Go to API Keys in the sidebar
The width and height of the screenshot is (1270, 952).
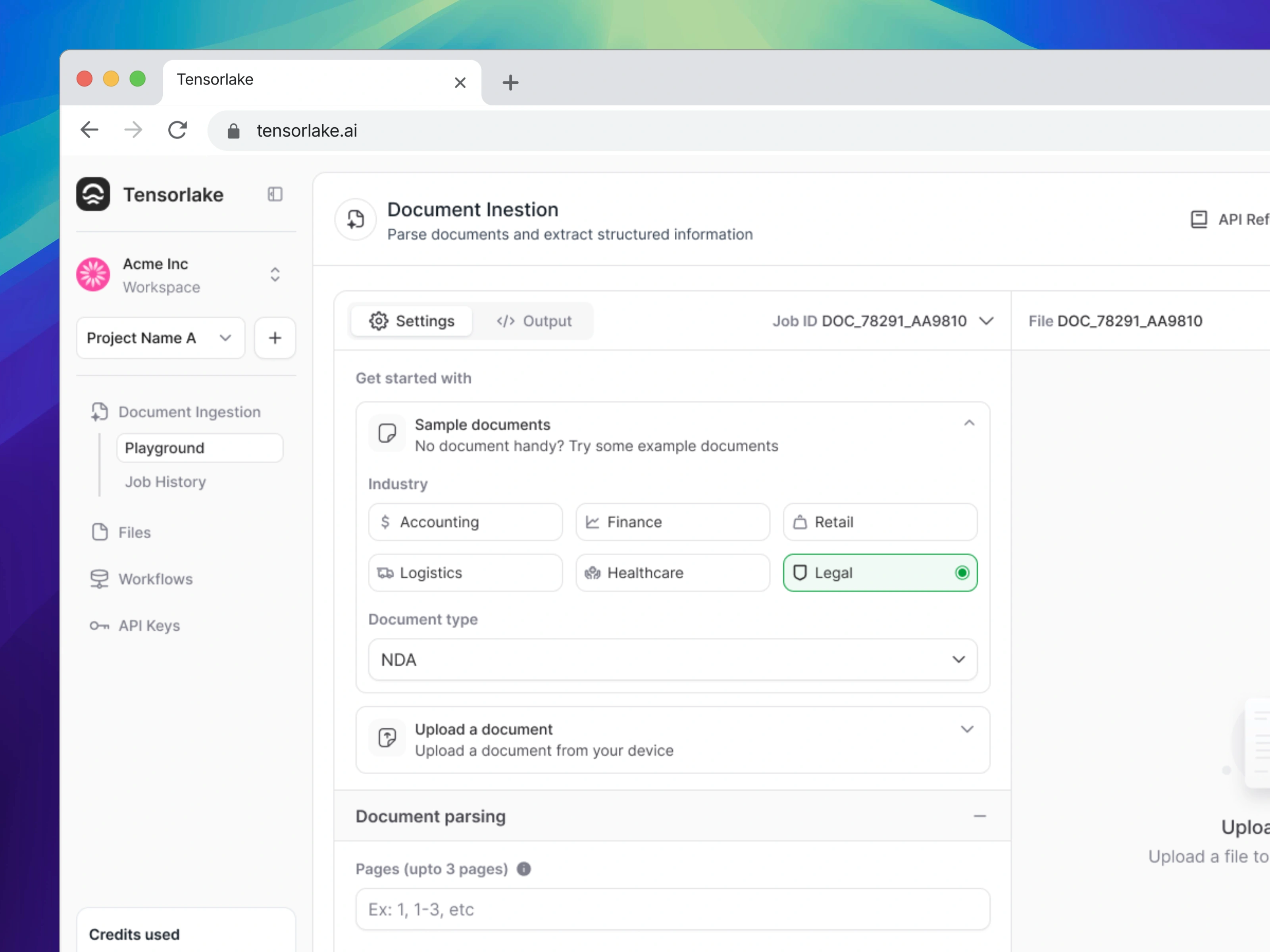pyautogui.click(x=149, y=626)
